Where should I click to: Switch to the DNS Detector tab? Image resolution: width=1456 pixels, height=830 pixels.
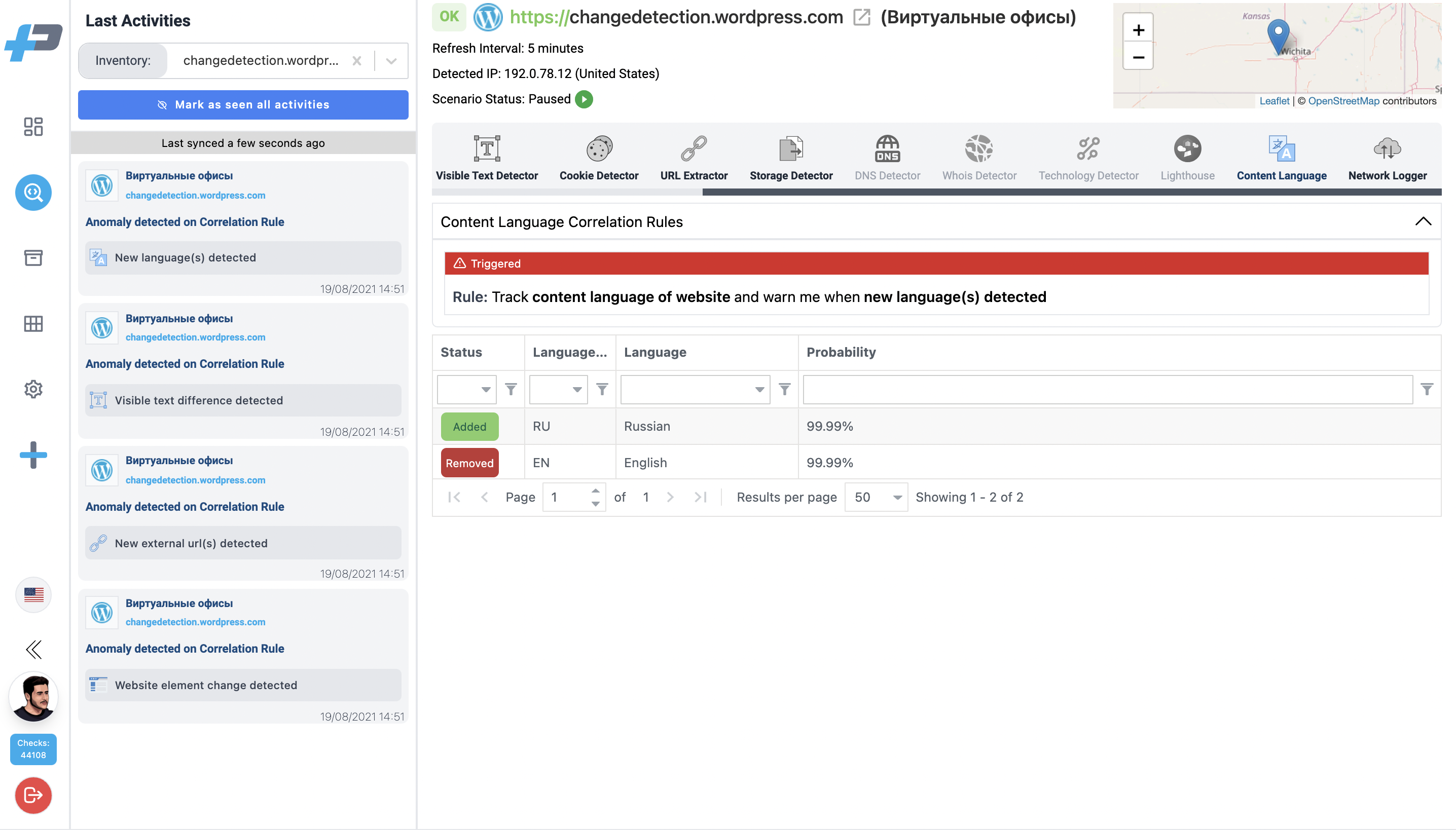pos(887,159)
